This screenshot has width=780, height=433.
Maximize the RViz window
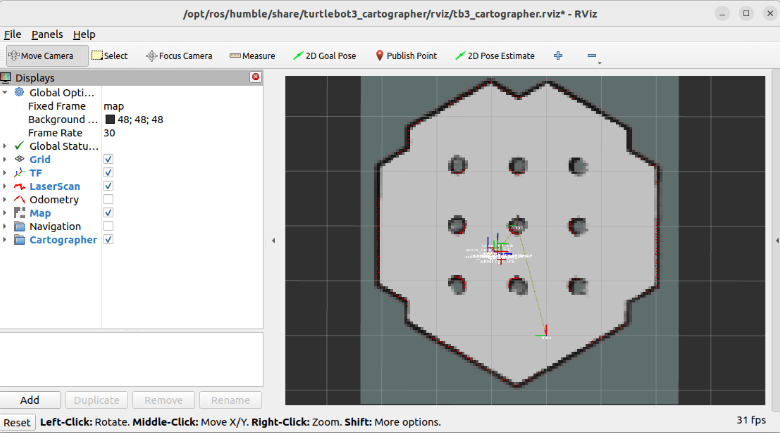point(746,13)
